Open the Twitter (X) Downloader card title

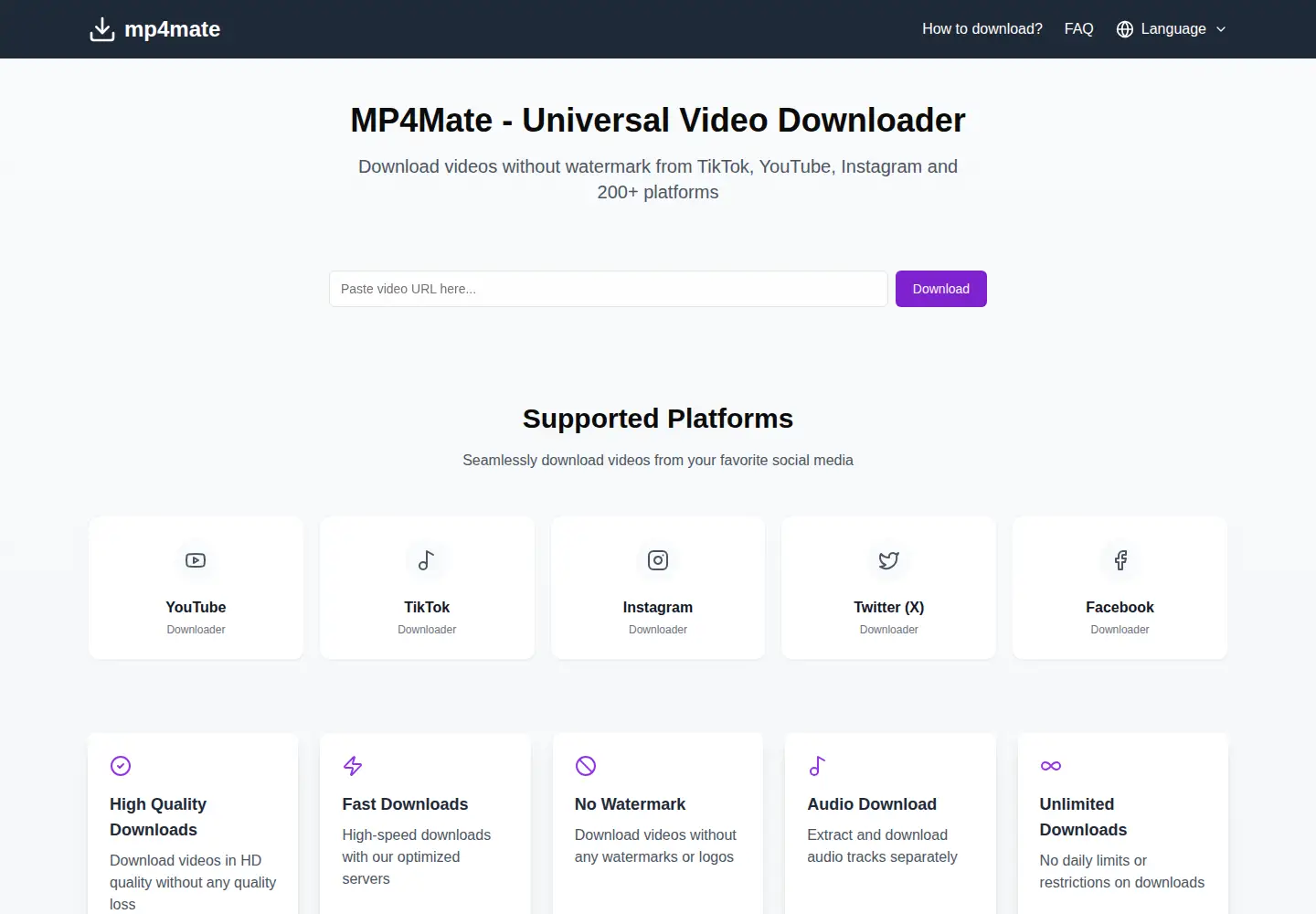pos(889,607)
